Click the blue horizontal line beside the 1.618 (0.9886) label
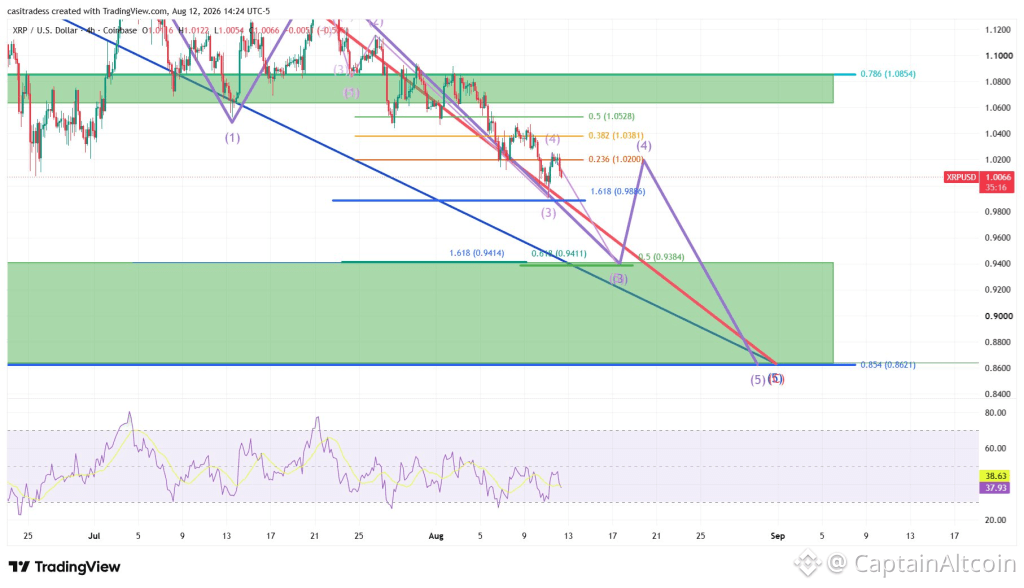This screenshot has height=588, width=1024. [x=458, y=201]
